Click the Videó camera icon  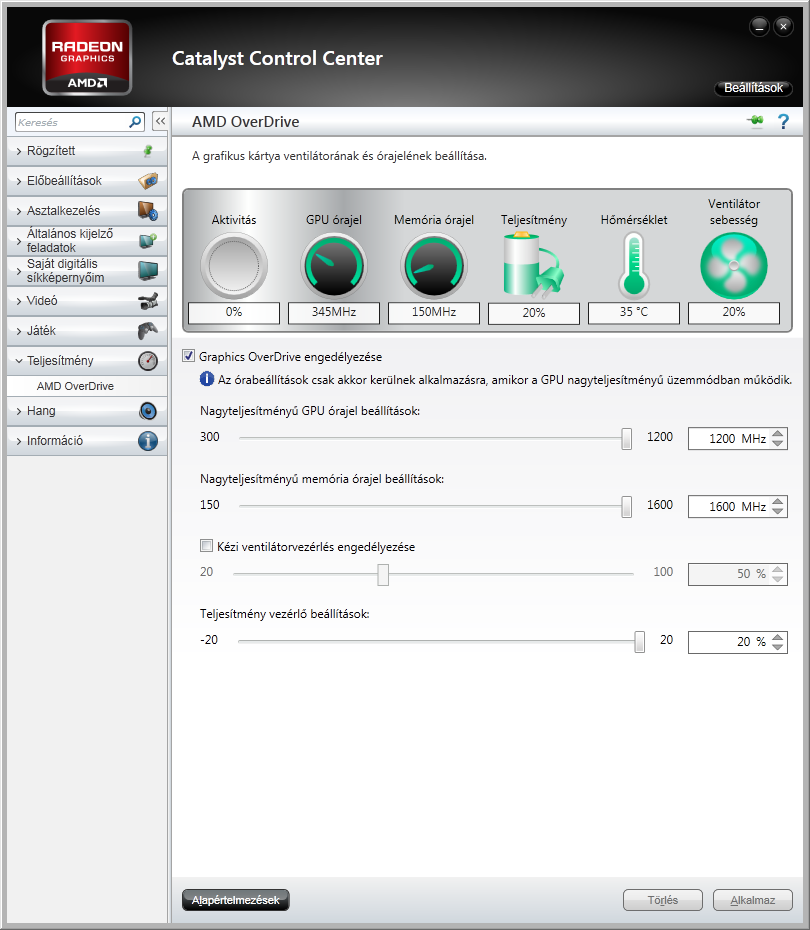[x=148, y=301]
